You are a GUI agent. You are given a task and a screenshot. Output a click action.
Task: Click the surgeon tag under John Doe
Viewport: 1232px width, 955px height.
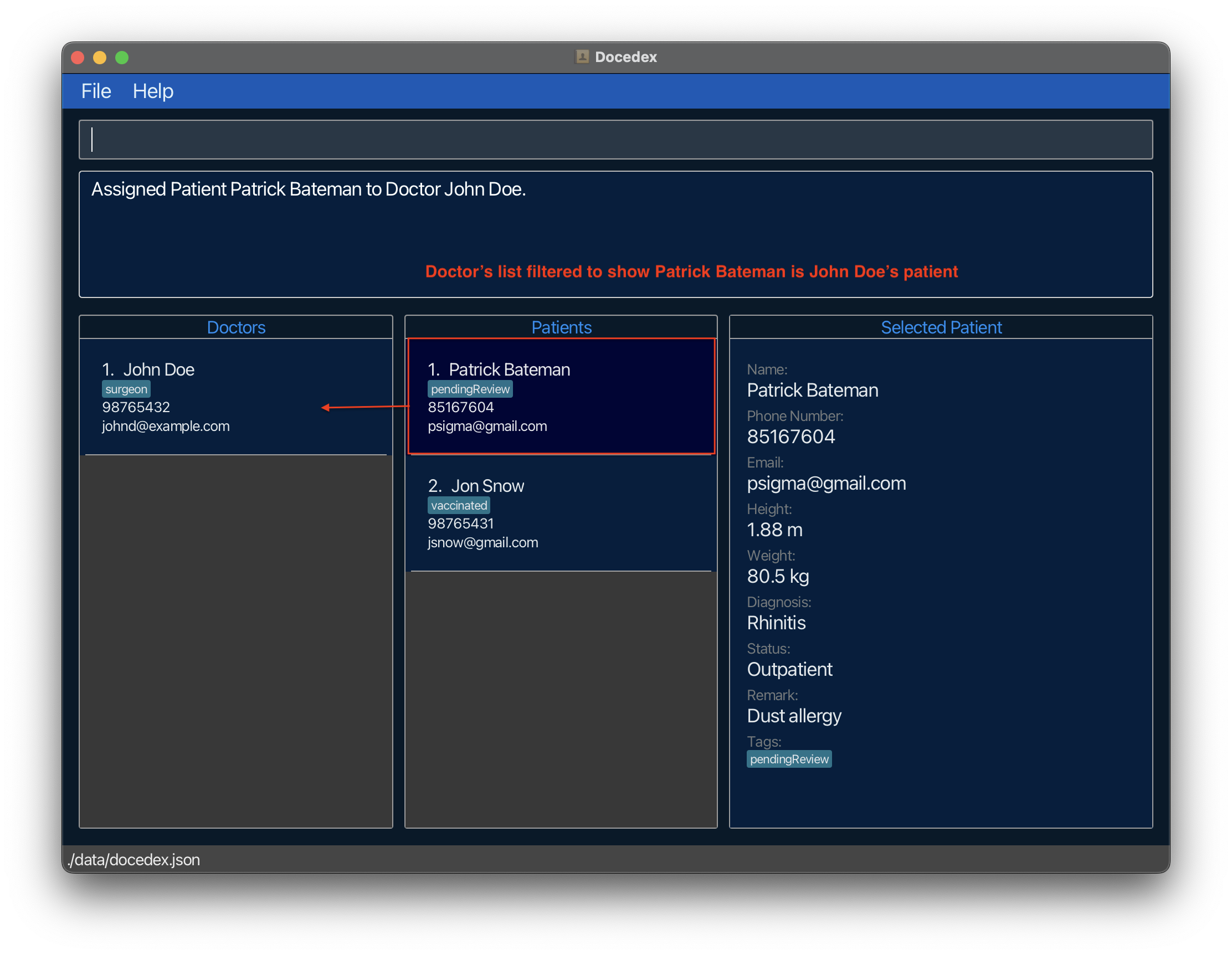[126, 389]
